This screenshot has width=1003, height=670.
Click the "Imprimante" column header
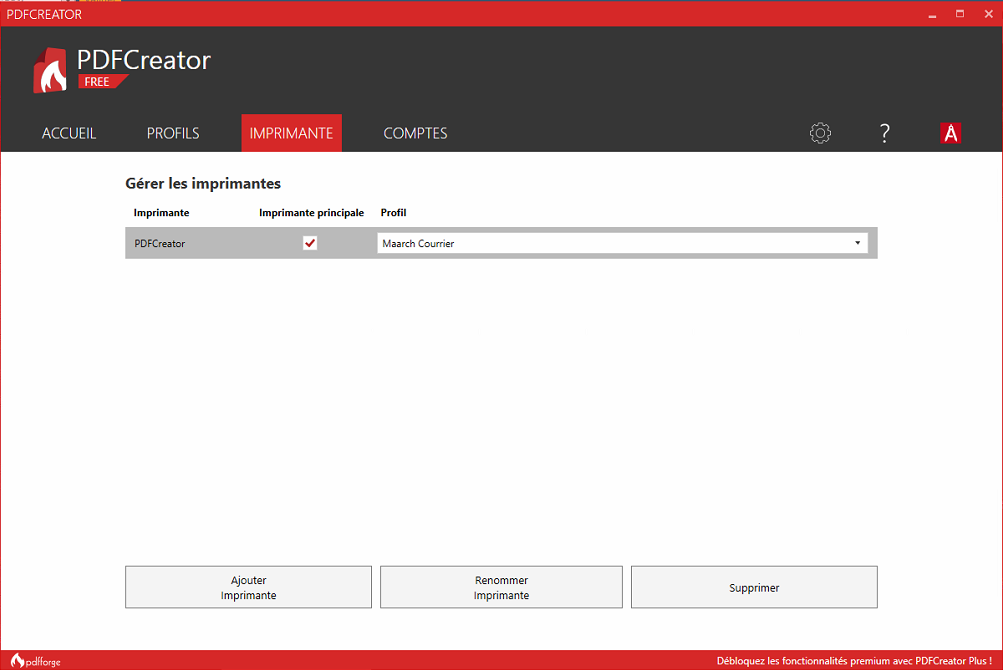[x=161, y=212]
